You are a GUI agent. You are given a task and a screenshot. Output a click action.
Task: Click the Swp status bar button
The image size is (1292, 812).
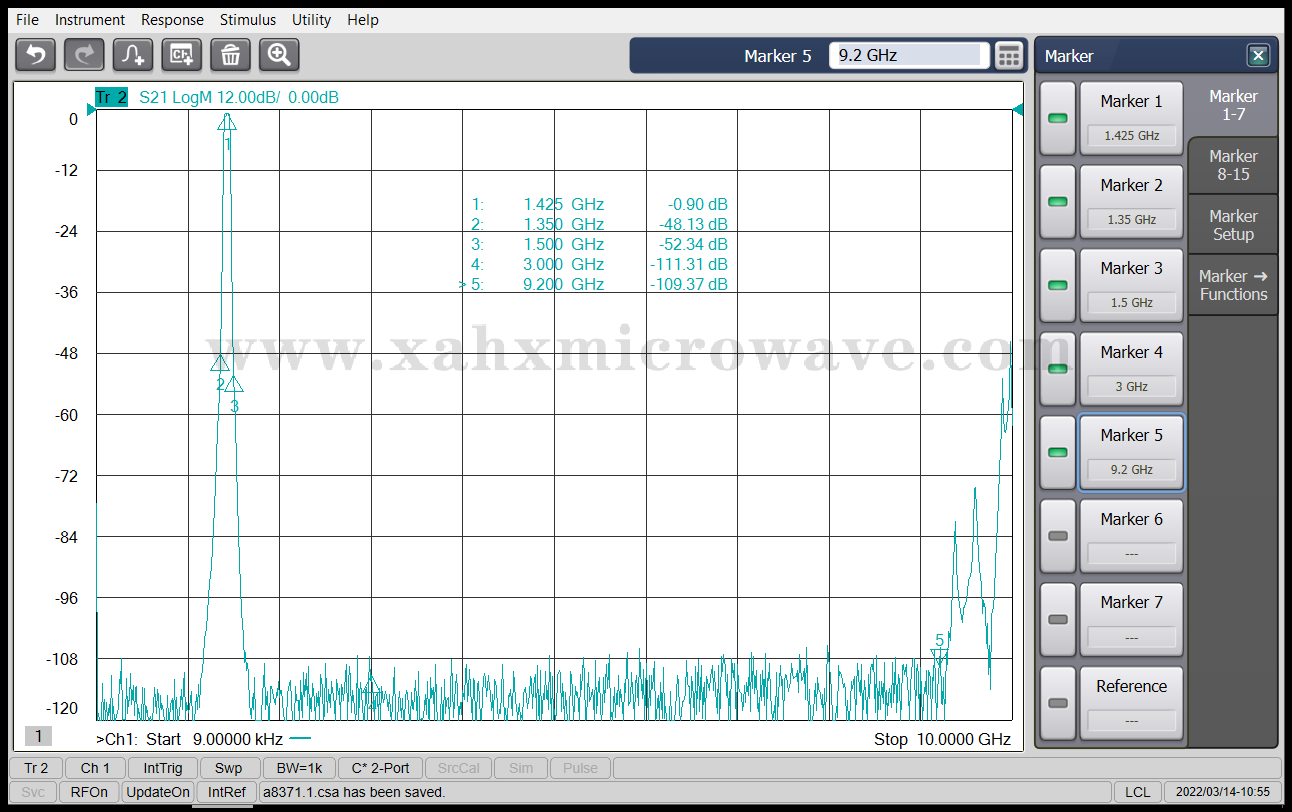[228, 768]
